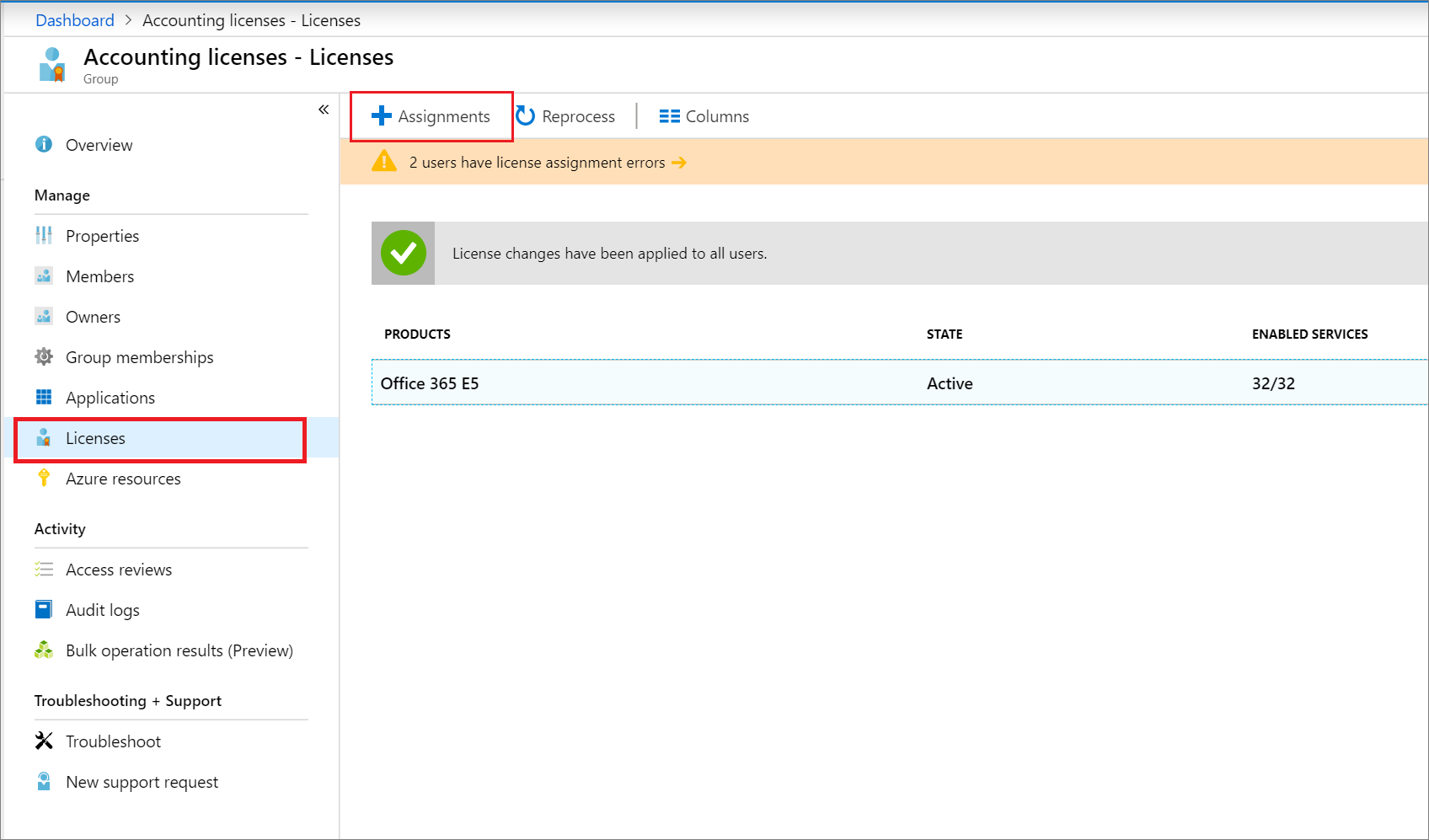Click the Overview info icon

[44, 144]
